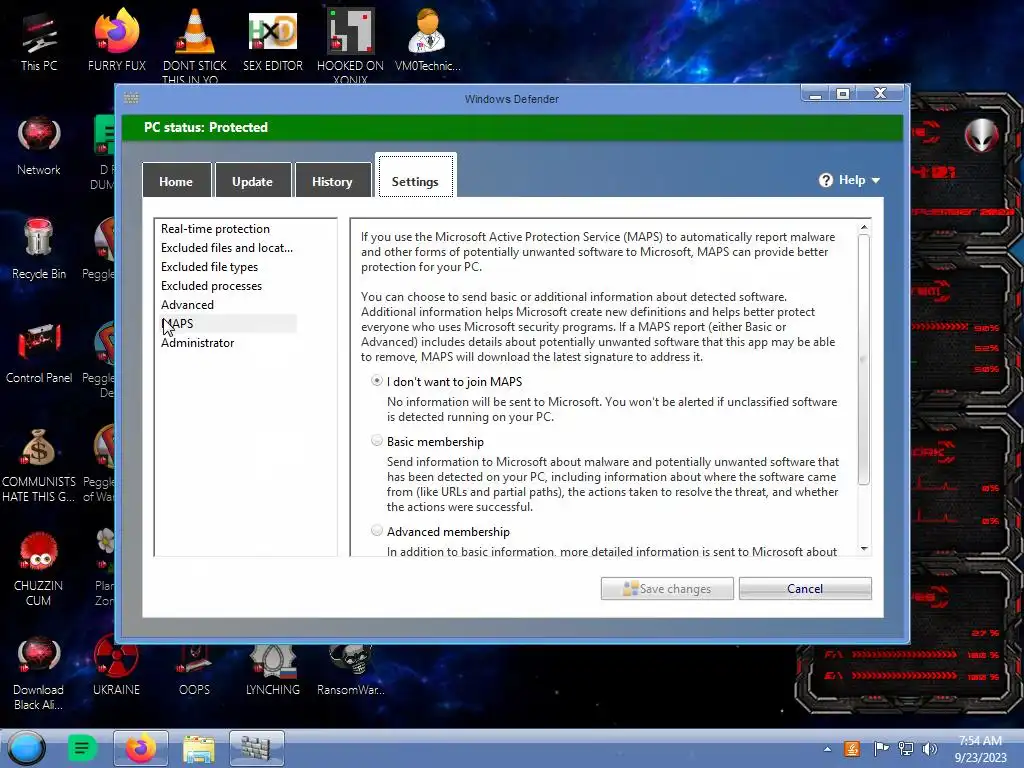Image resolution: width=1024 pixels, height=768 pixels.
Task: Open the HOOKED ON XONIX shortcut
Action: 350,44
